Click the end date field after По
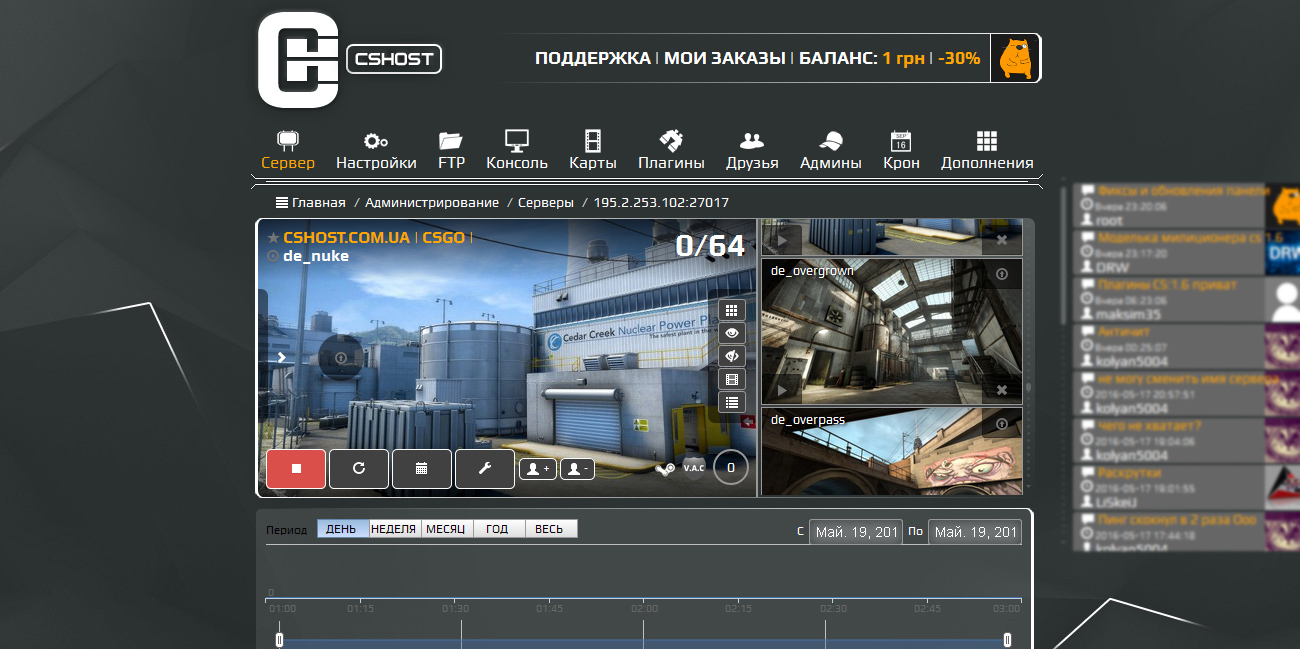This screenshot has height=649, width=1300. tap(974, 532)
